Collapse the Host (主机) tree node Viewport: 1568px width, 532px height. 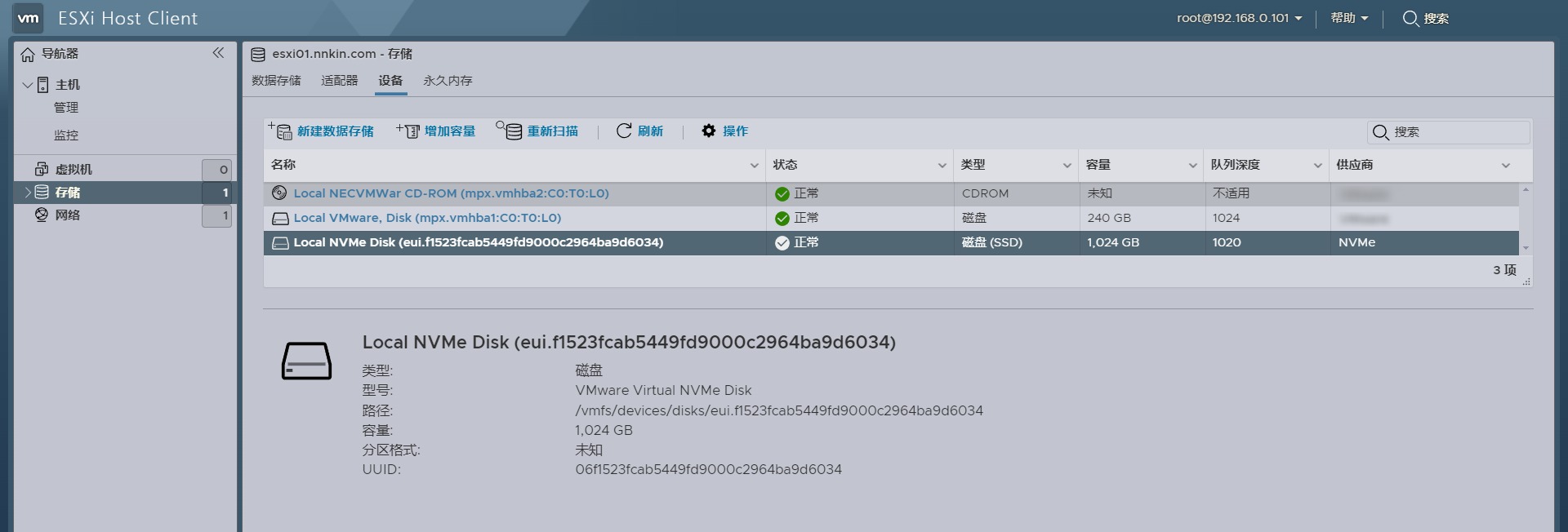coord(28,85)
